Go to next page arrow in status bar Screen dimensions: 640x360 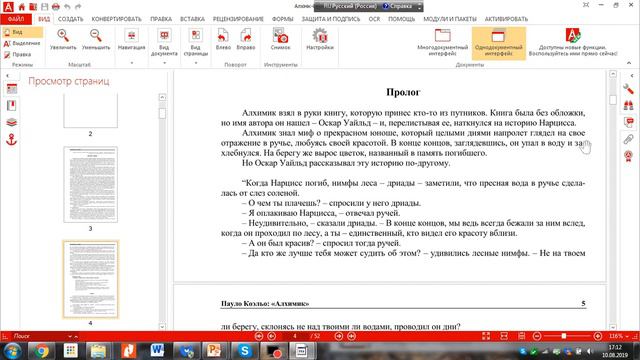point(339,336)
